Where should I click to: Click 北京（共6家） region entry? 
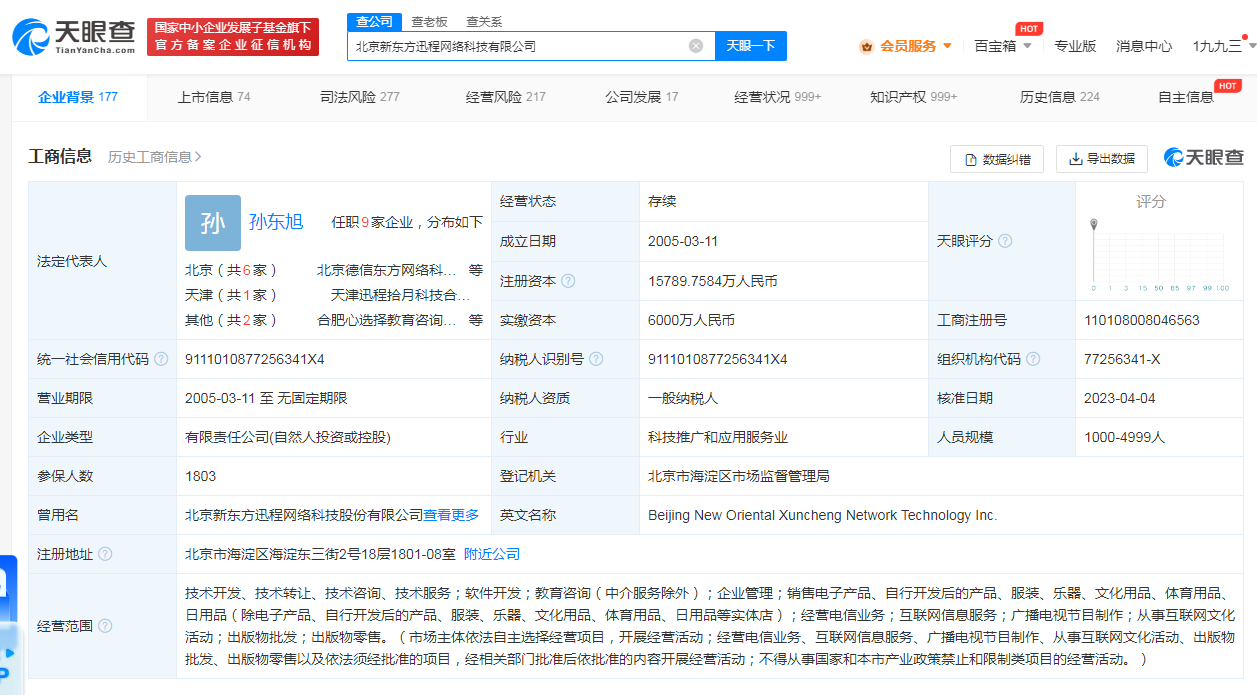click(231, 270)
